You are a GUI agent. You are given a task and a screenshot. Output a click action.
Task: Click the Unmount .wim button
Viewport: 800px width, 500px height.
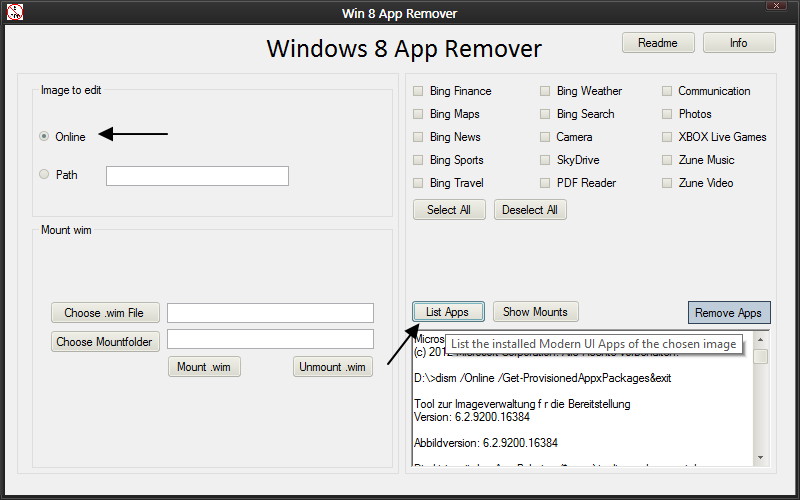(333, 367)
